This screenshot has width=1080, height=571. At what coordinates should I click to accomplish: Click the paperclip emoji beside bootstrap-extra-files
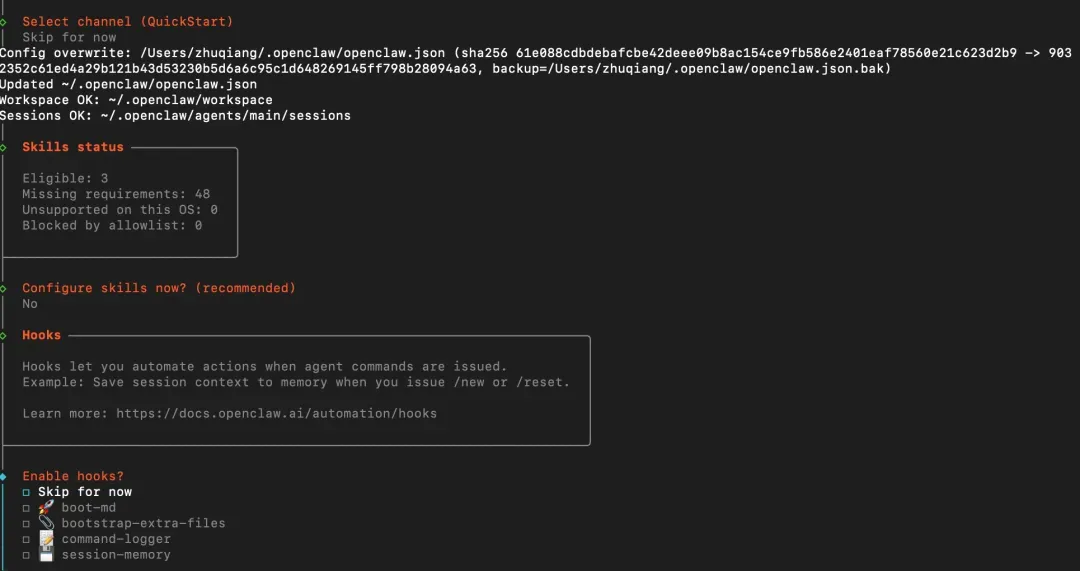(46, 523)
